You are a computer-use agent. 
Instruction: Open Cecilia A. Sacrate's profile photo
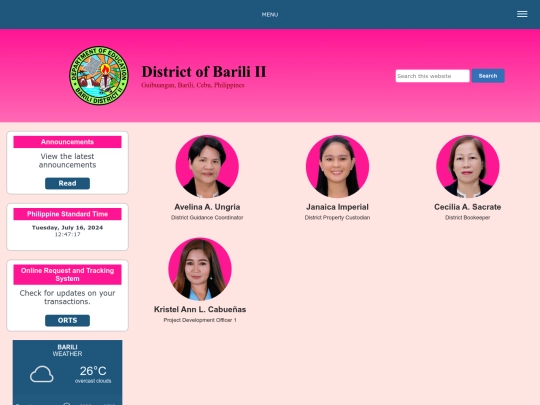(x=467, y=166)
